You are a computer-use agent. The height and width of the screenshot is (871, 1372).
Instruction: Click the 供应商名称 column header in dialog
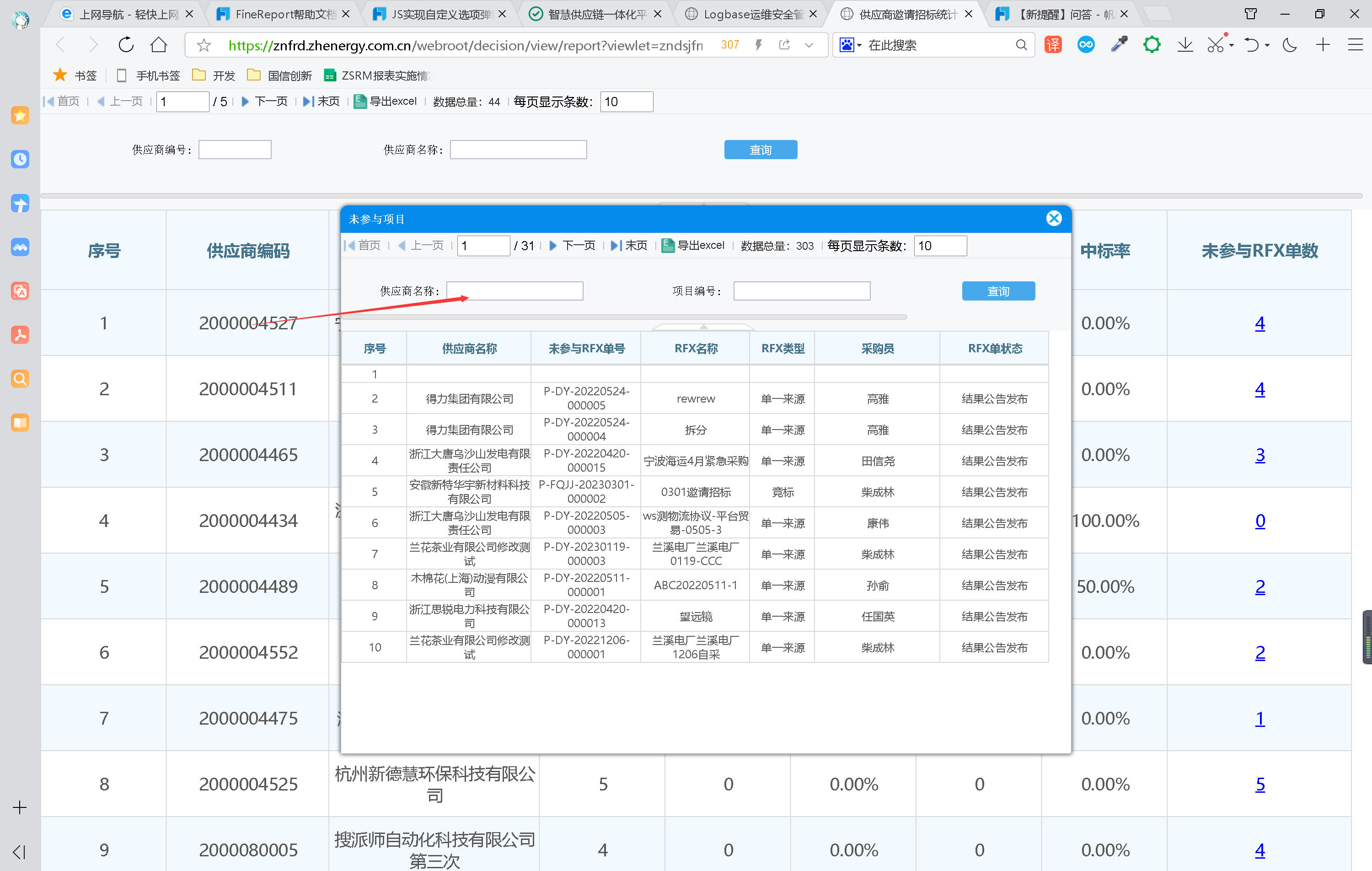tap(469, 348)
